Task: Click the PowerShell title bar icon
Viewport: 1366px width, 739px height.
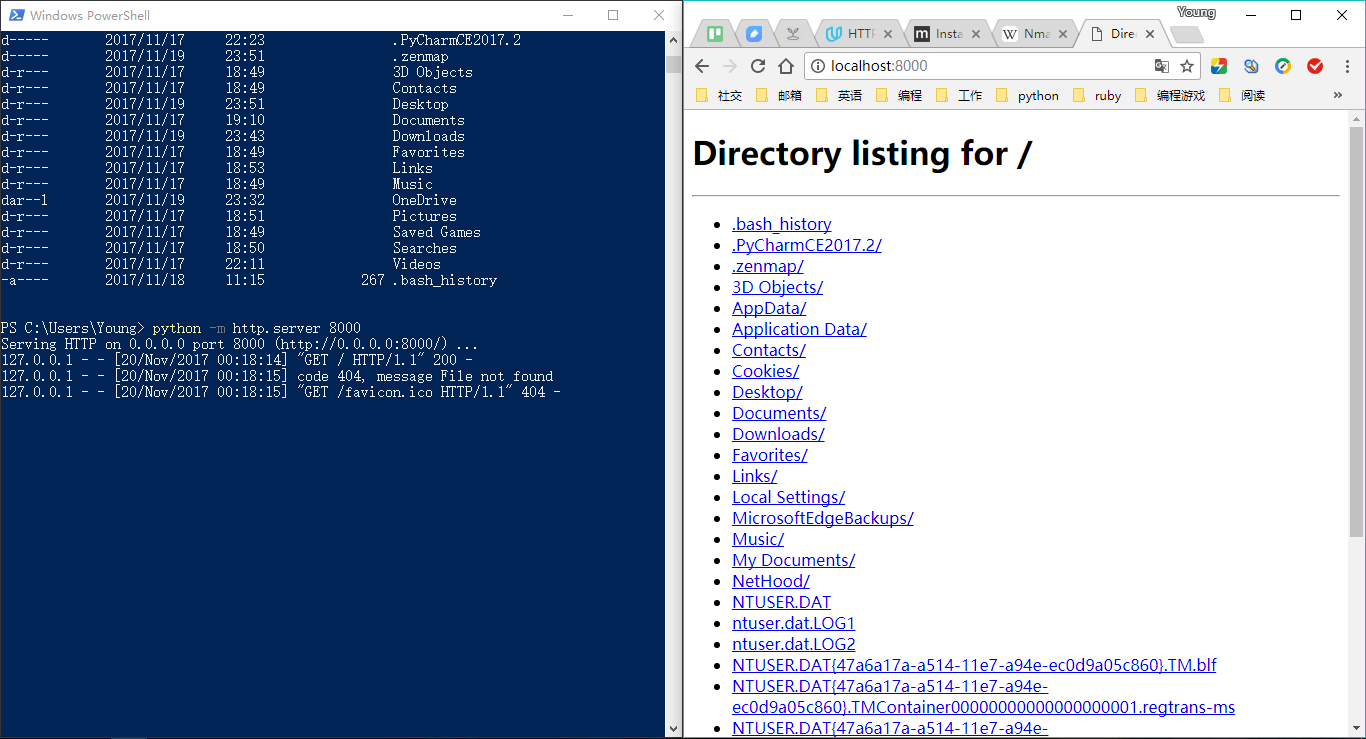Action: (x=17, y=15)
